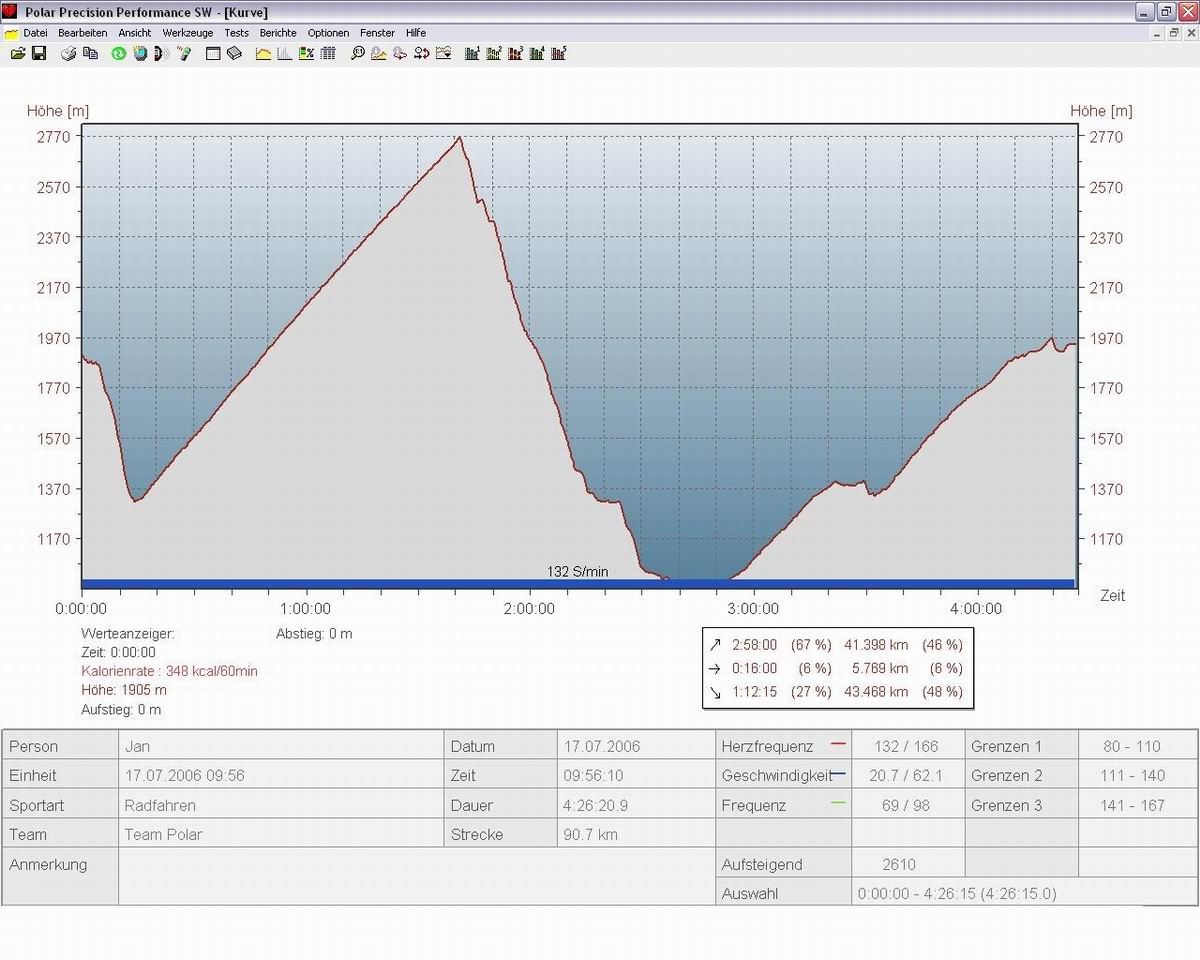Viewport: 1200px width, 960px height.
Task: Click the red Herzfrequenz color line
Action: (838, 744)
